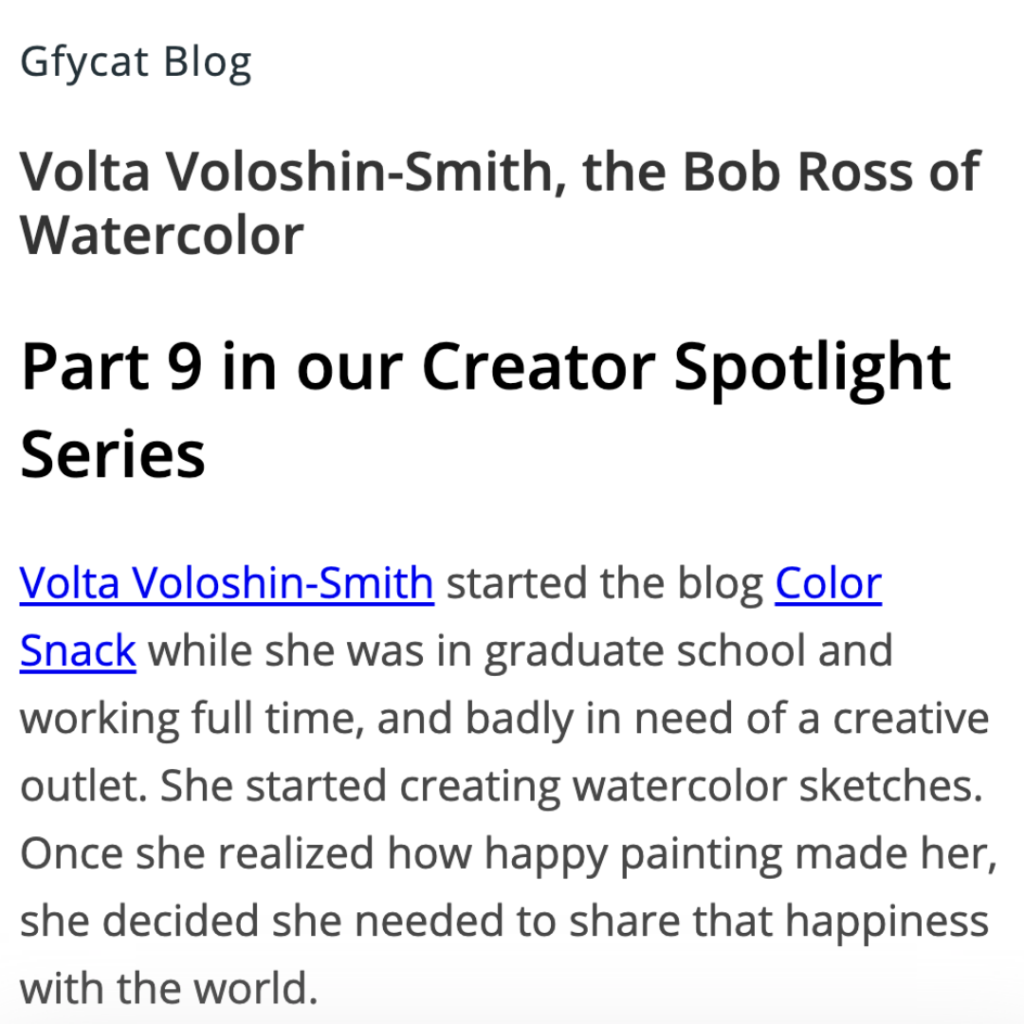Click the word 'Snack' in the Color Snack link
Viewport: 1024px width, 1024px height.
tap(78, 650)
